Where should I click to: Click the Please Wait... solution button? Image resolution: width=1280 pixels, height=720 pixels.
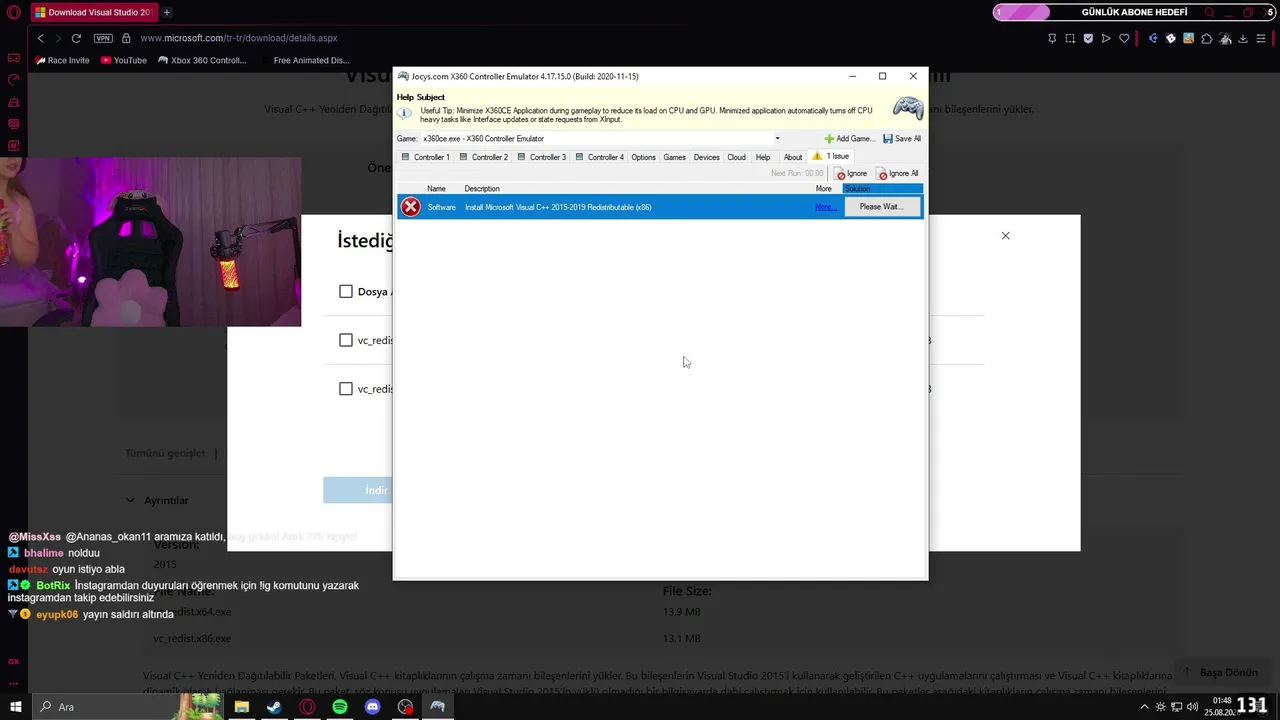pyautogui.click(x=881, y=207)
